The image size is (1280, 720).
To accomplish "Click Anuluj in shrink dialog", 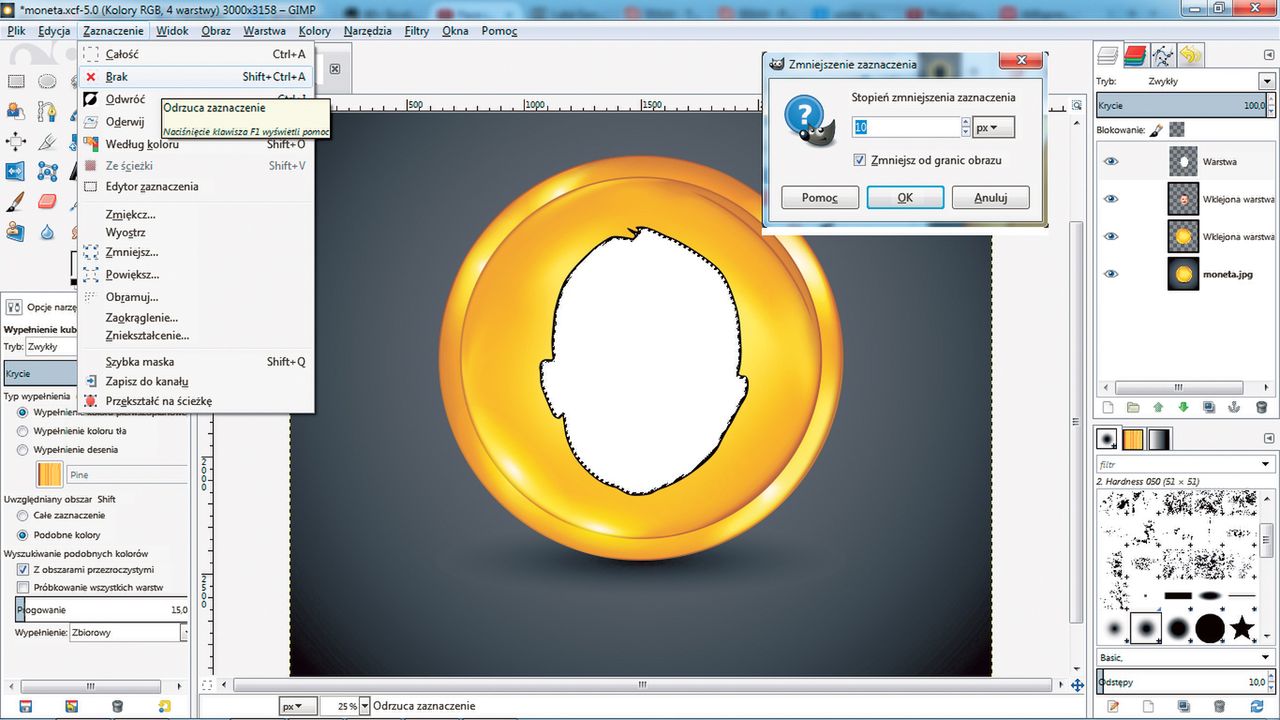I will (x=990, y=197).
